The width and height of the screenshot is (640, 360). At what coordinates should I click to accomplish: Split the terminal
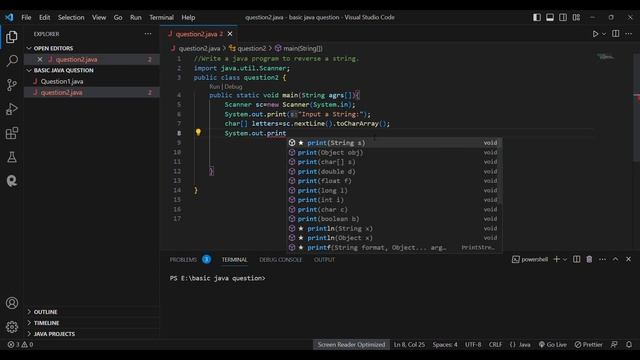point(576,259)
